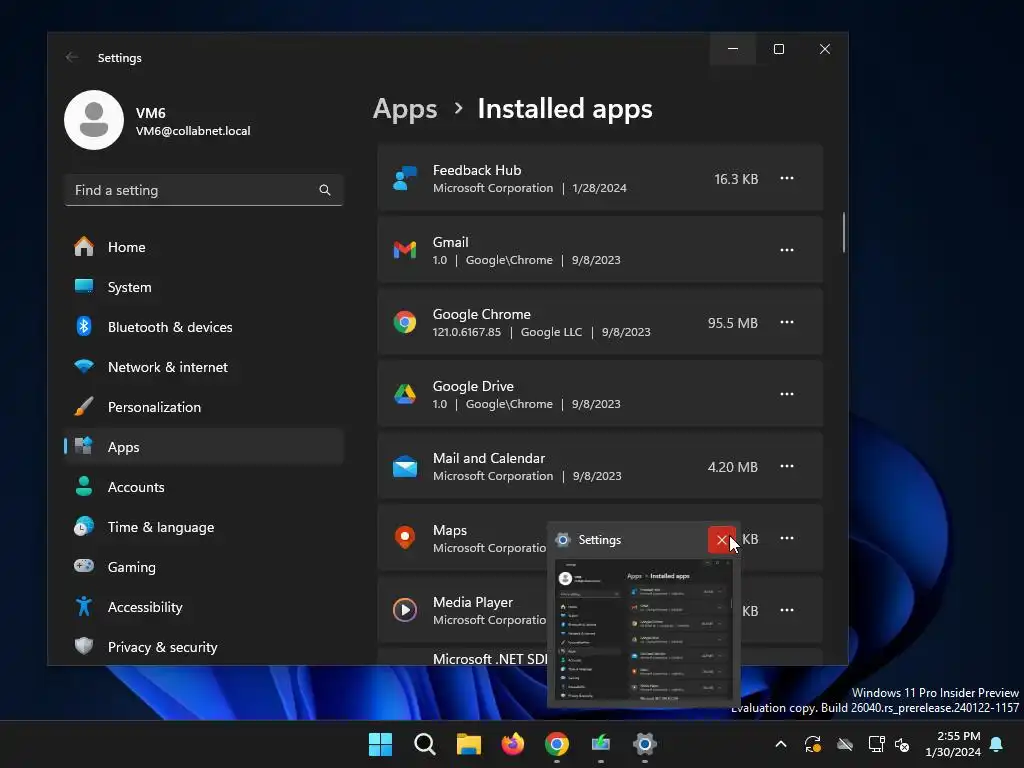Open more options for Gmail

pyautogui.click(x=787, y=250)
